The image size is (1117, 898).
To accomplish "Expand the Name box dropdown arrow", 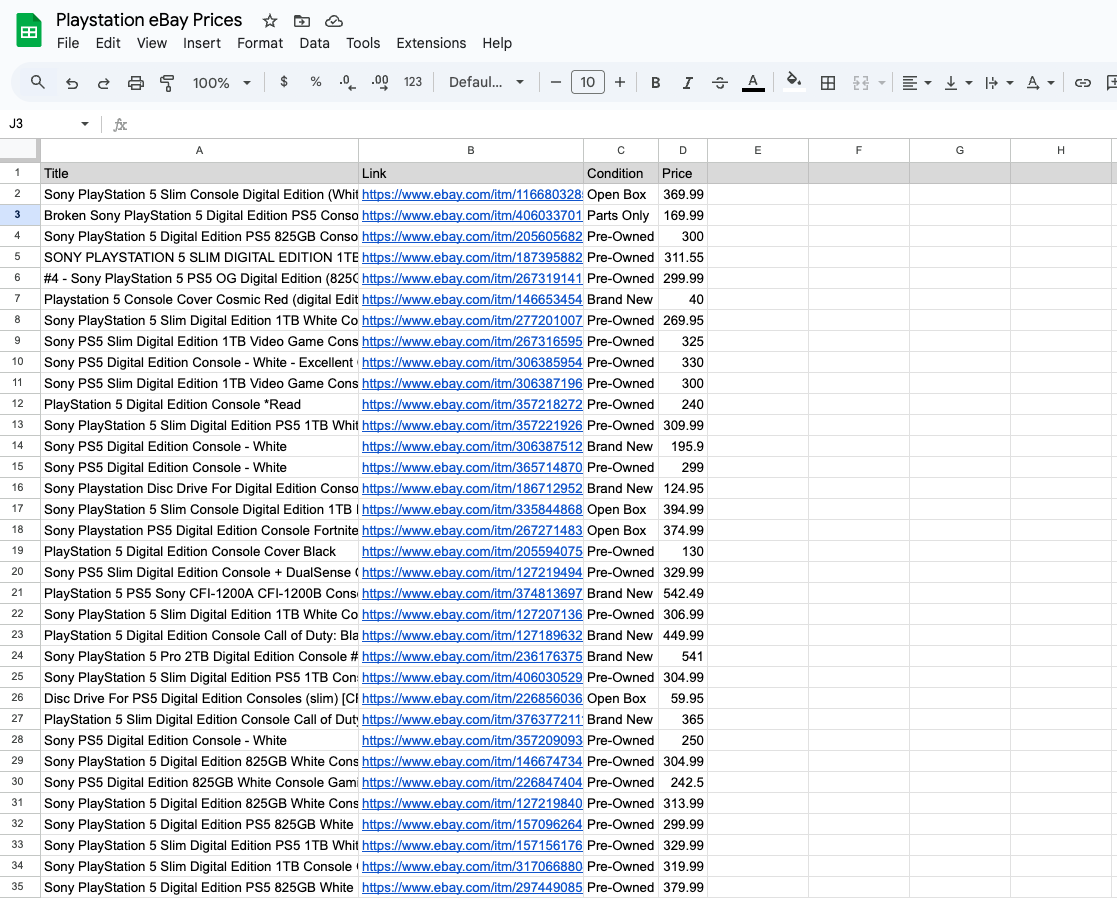I will pyautogui.click(x=85, y=124).
